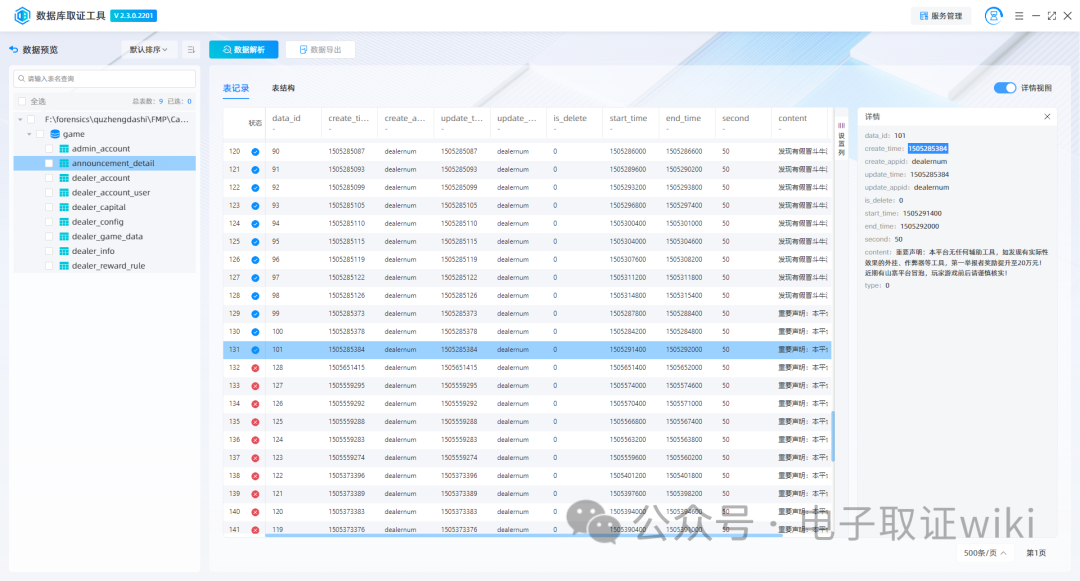Open the 默认排序 sort dropdown
The image size is (1080, 581).
[x=149, y=50]
